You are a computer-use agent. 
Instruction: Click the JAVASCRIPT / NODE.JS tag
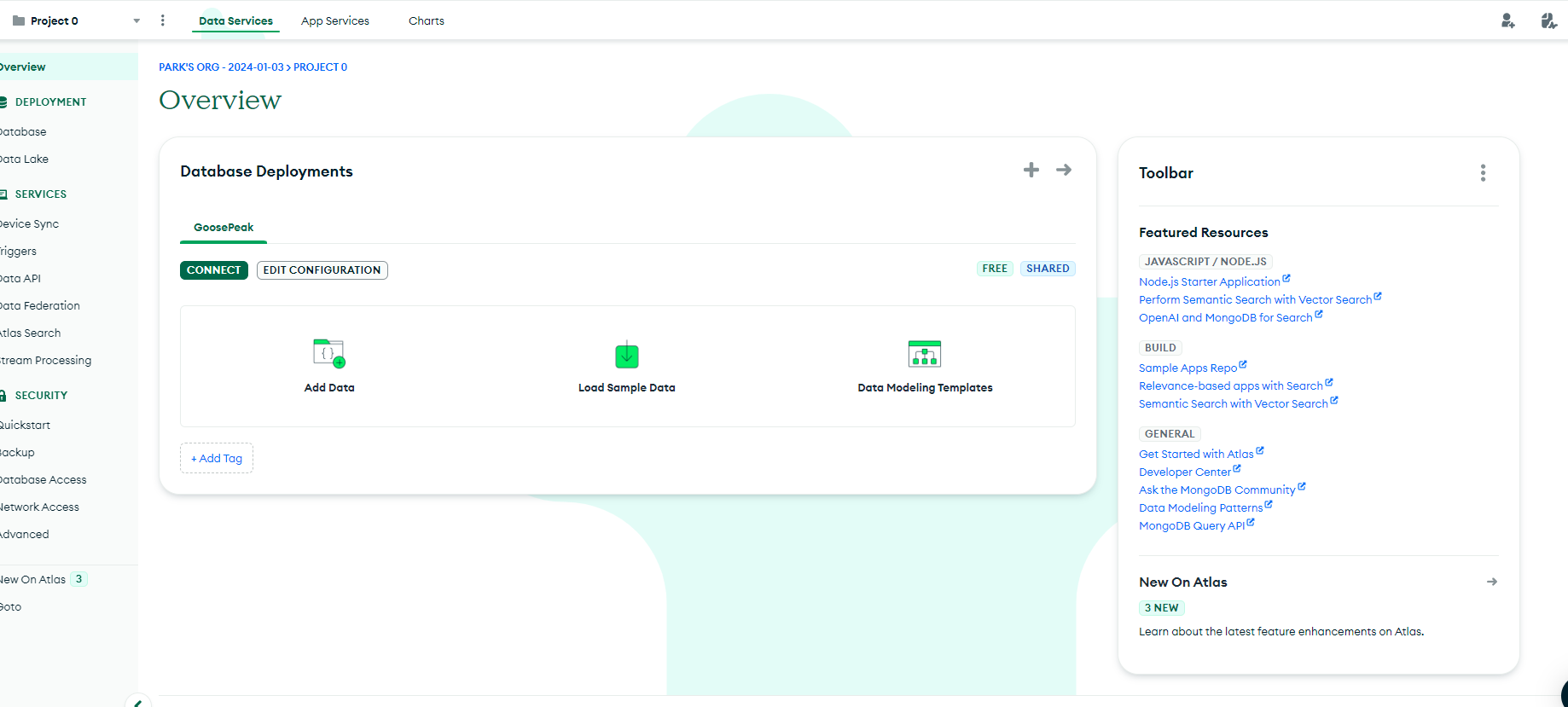click(1205, 262)
